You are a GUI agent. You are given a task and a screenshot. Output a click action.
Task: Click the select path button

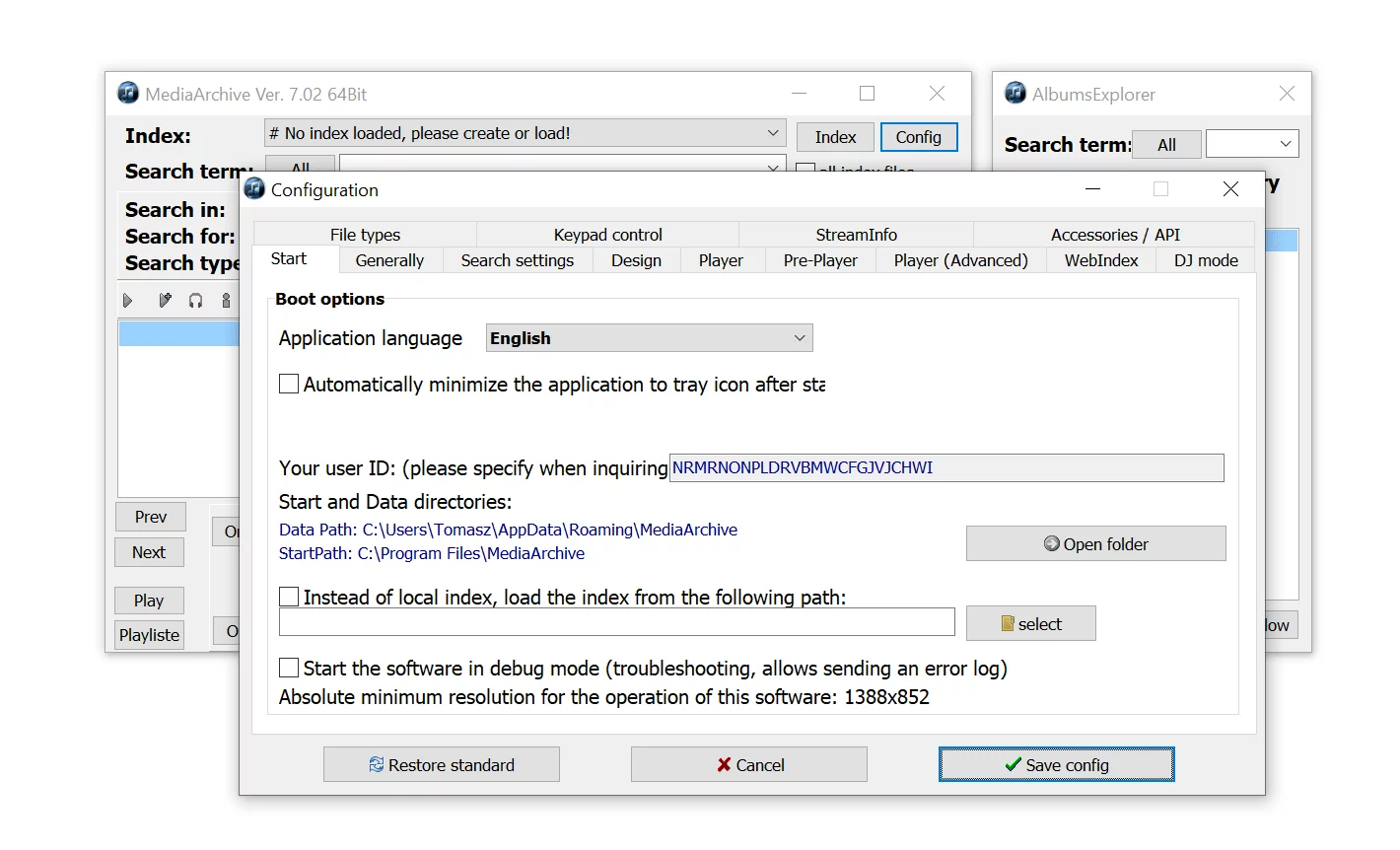coord(1031,623)
